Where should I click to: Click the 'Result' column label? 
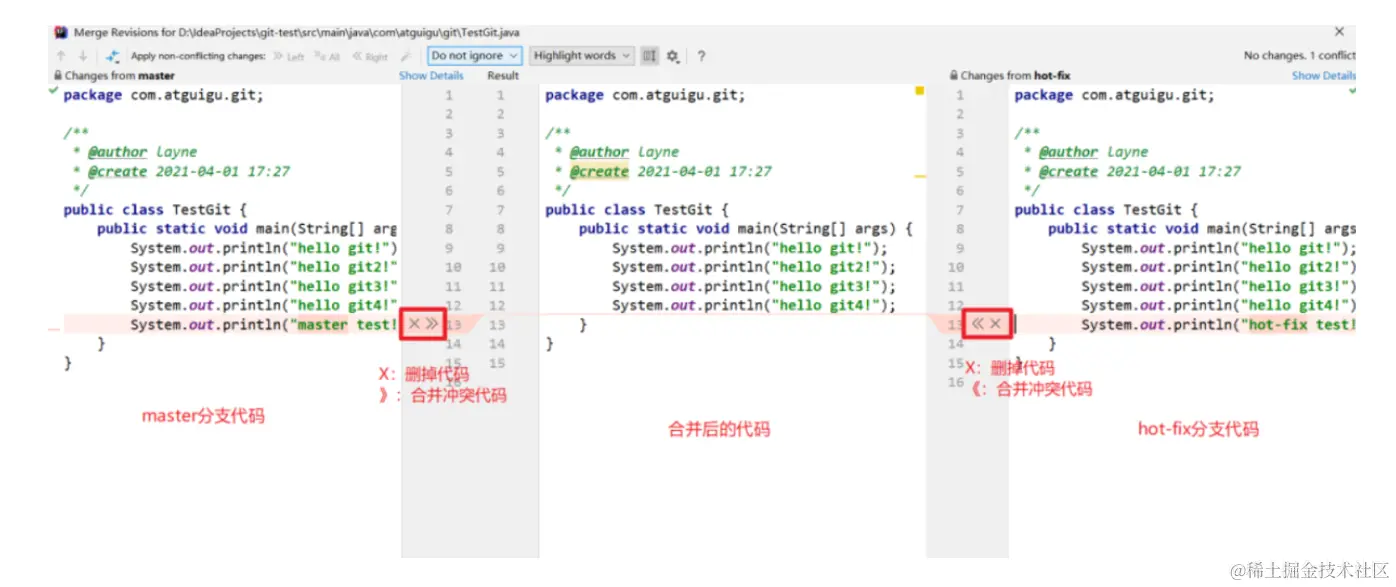coord(503,76)
